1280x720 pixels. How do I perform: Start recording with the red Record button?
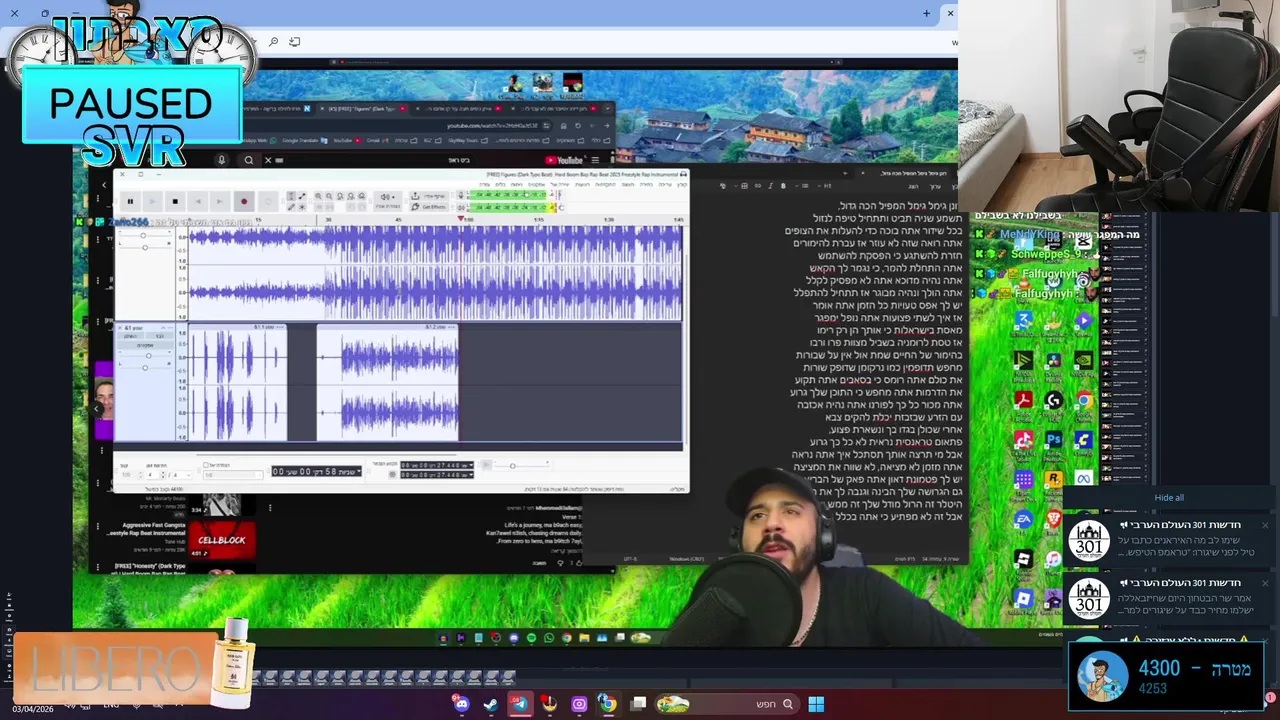[244, 201]
